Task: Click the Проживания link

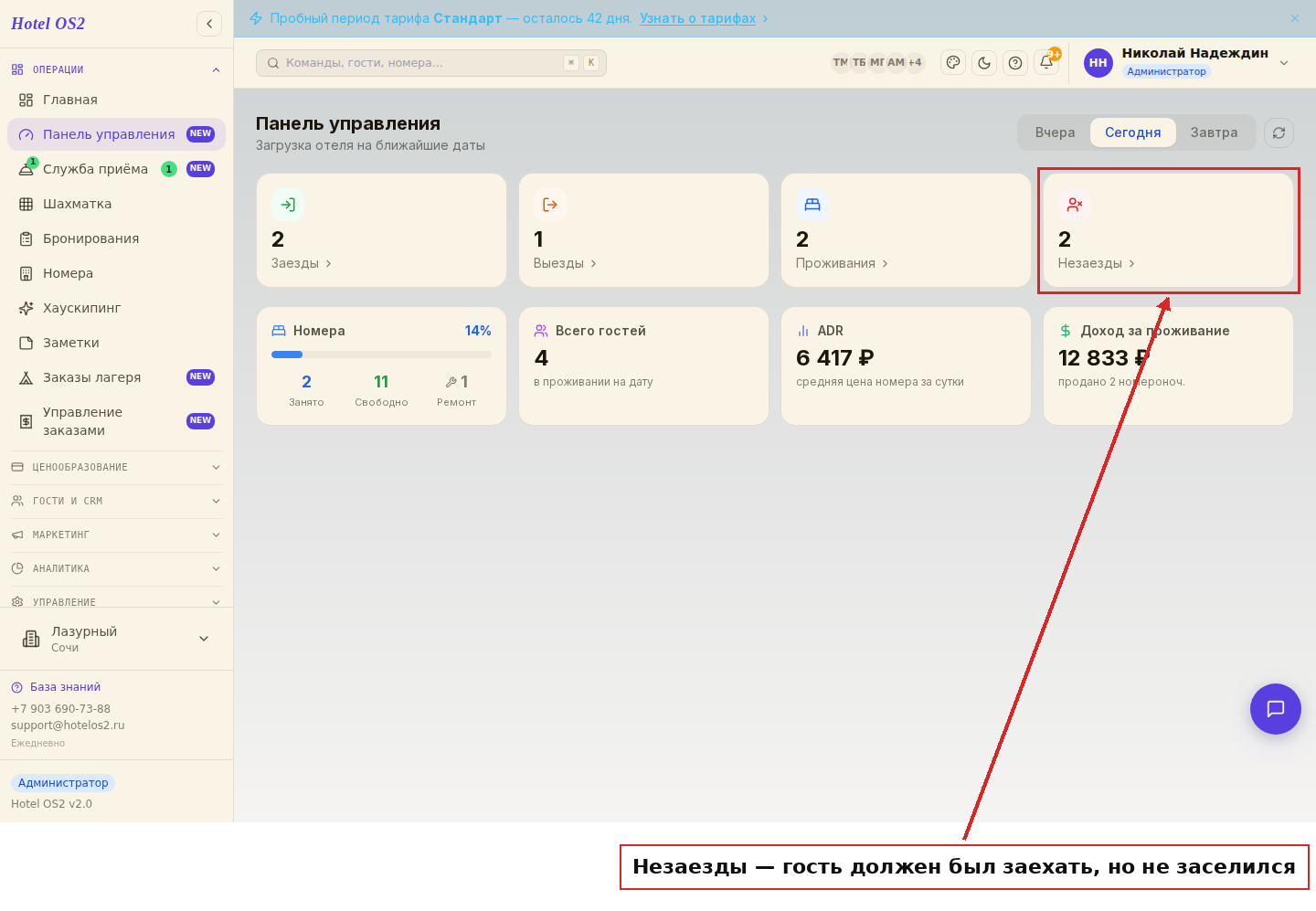Action: click(842, 263)
